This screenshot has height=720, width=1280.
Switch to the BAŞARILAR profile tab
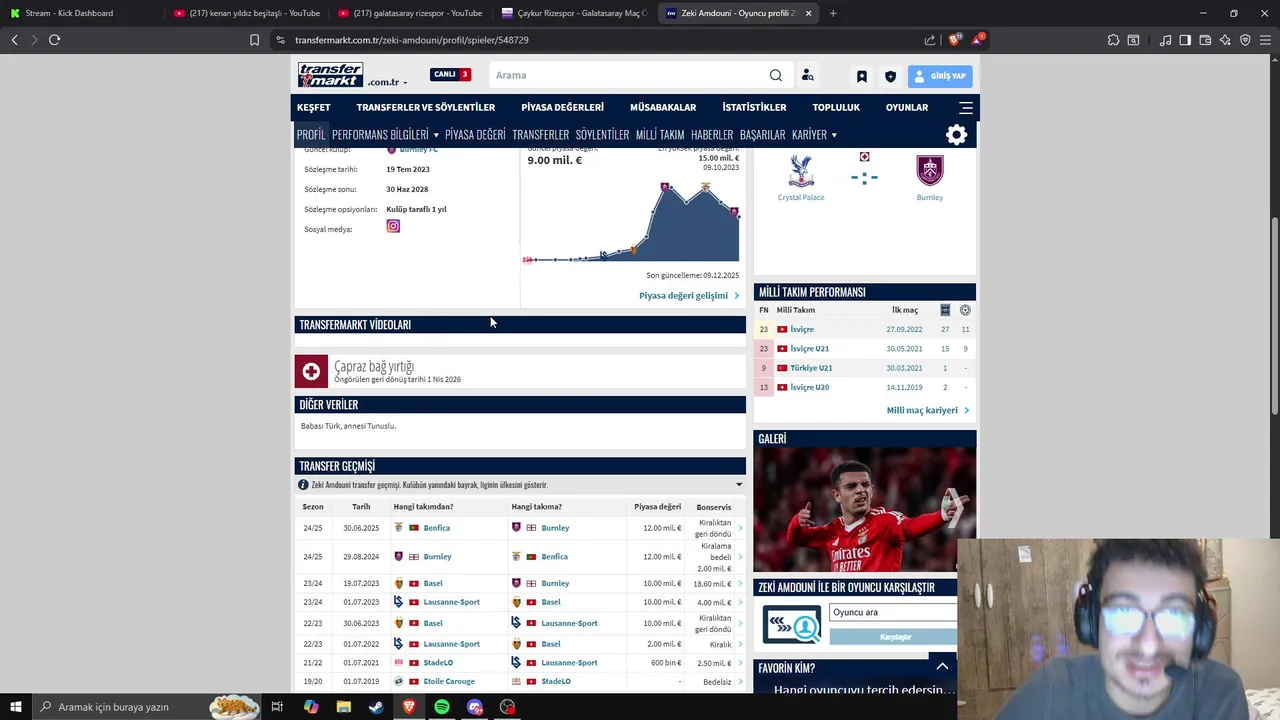[x=762, y=135]
